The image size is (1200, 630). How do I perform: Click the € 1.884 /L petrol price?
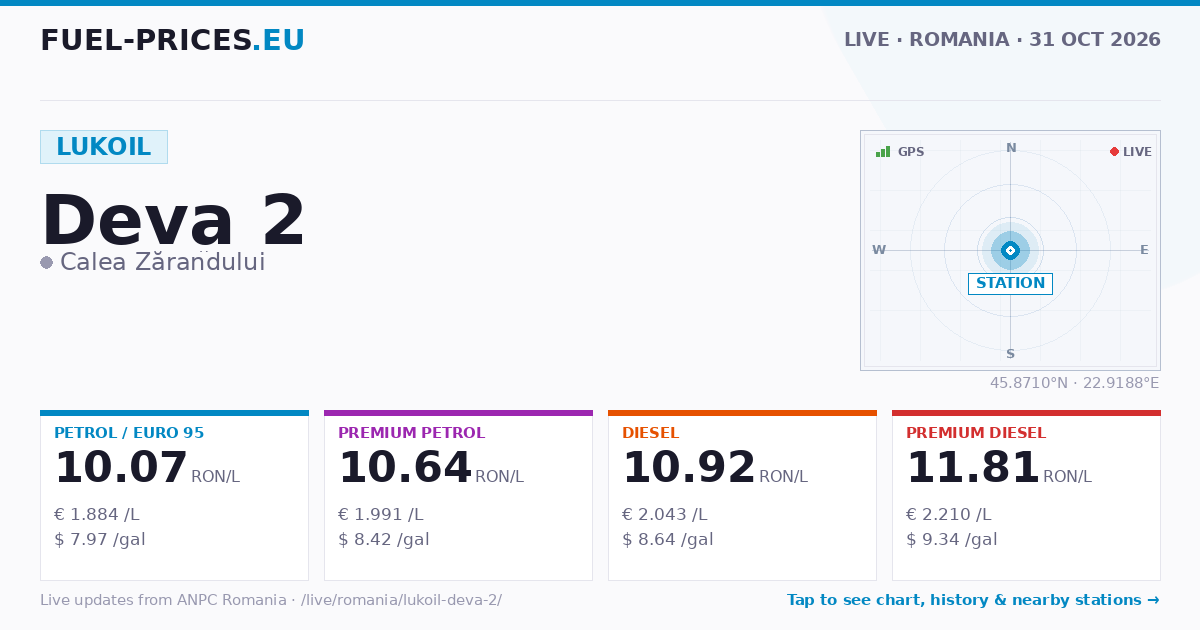[x=97, y=515]
